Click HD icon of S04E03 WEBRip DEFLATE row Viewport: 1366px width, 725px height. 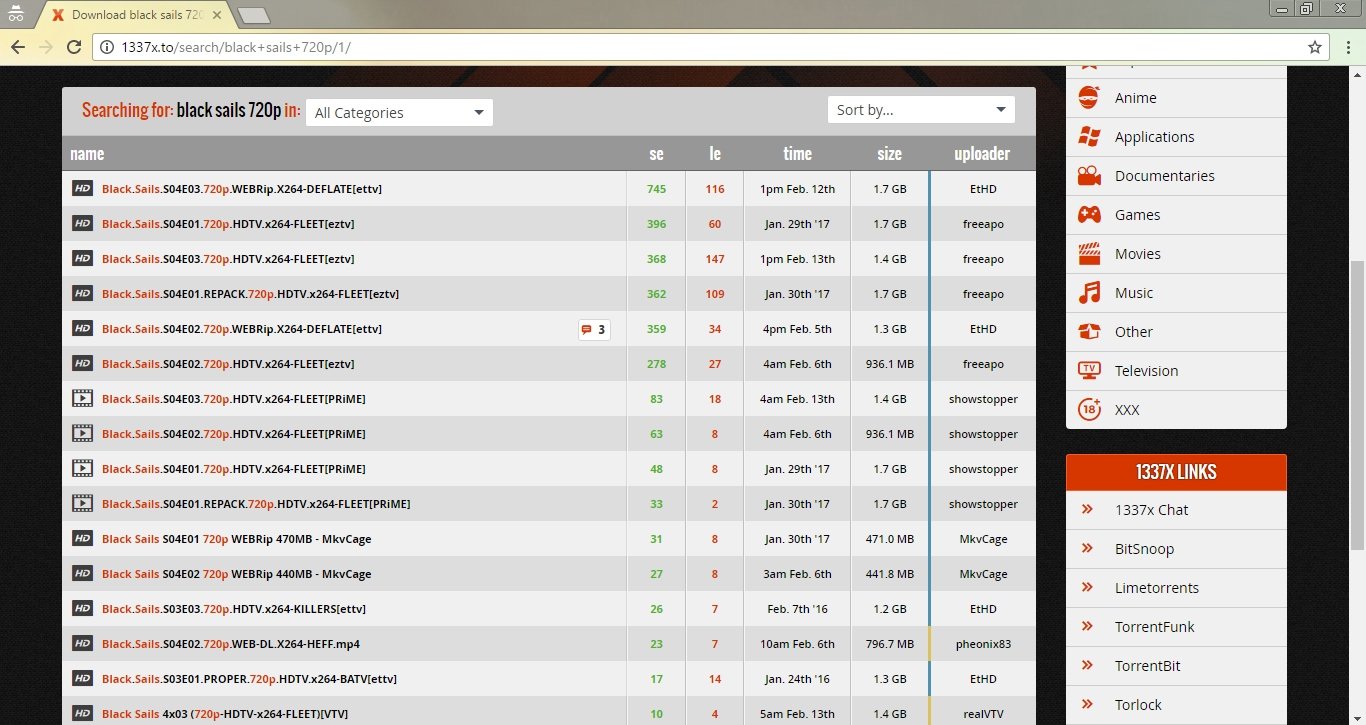83,188
